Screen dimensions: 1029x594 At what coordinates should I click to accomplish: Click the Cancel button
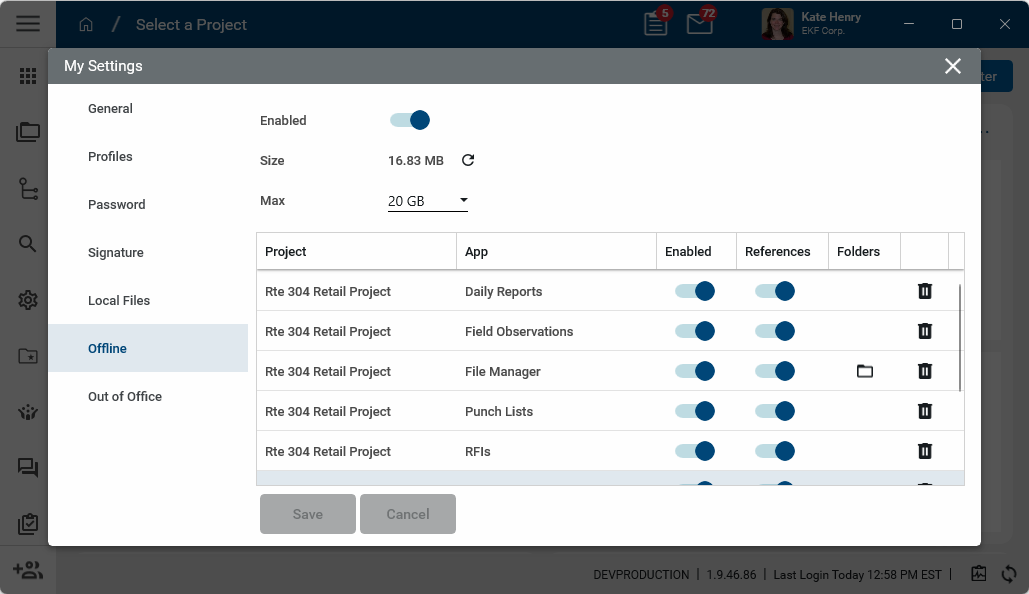tap(408, 514)
